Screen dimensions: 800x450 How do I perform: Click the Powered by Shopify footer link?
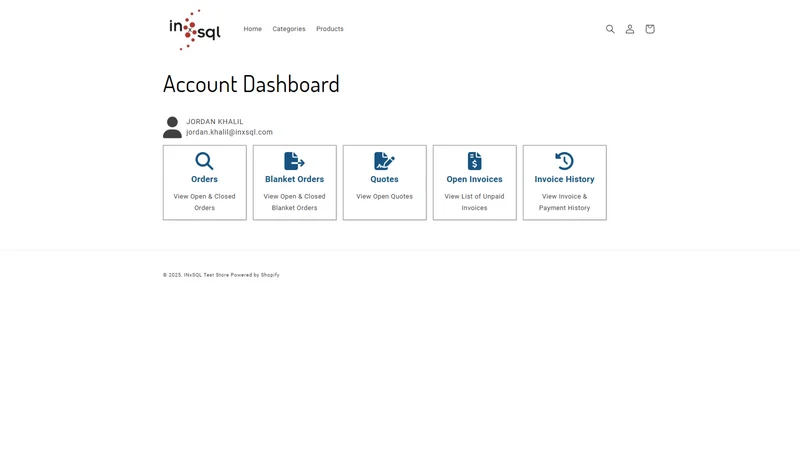255,275
